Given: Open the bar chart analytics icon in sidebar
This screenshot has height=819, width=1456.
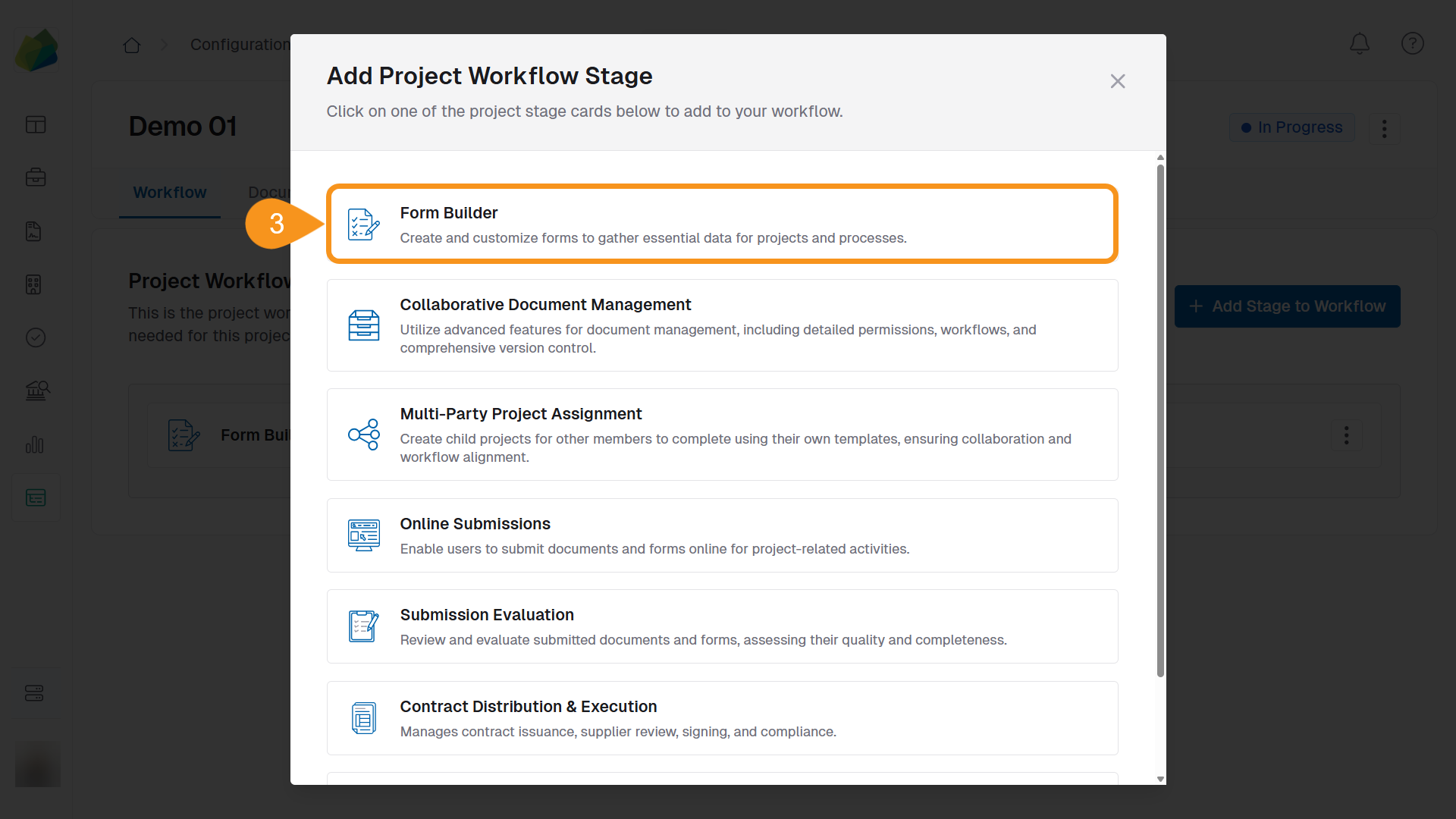Looking at the screenshot, I should point(36,445).
